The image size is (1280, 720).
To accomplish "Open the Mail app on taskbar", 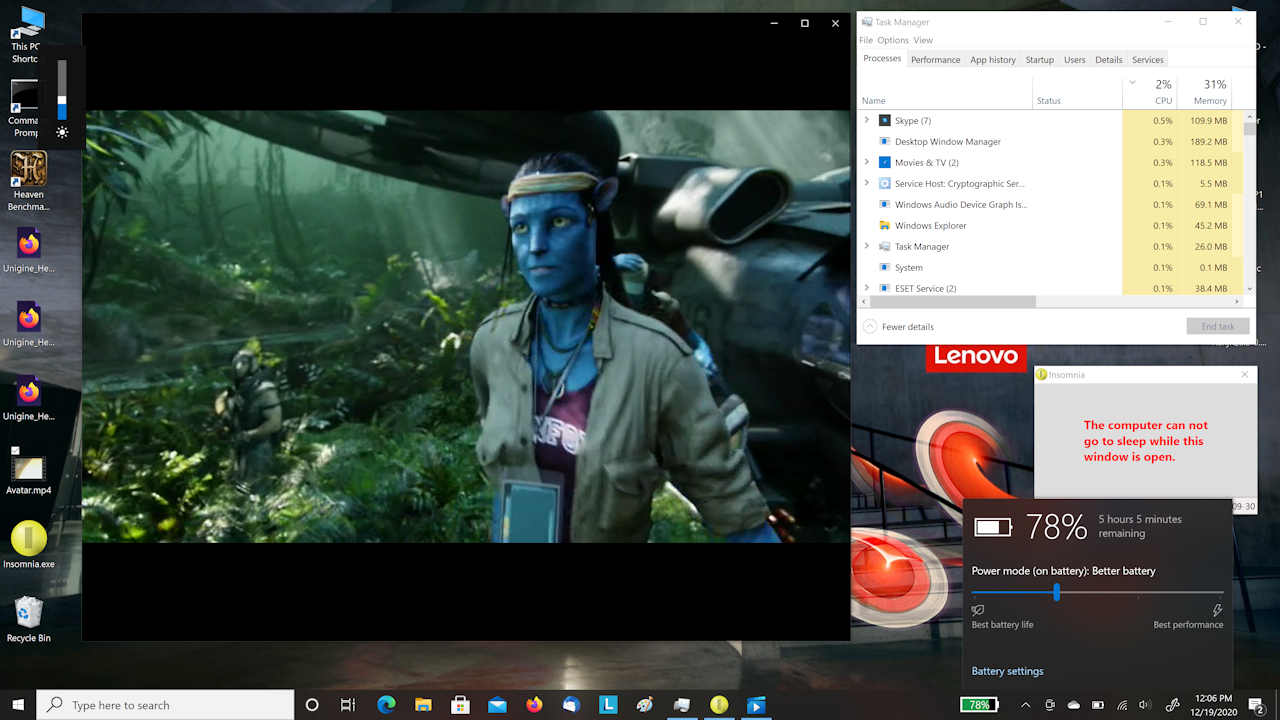I will (497, 705).
